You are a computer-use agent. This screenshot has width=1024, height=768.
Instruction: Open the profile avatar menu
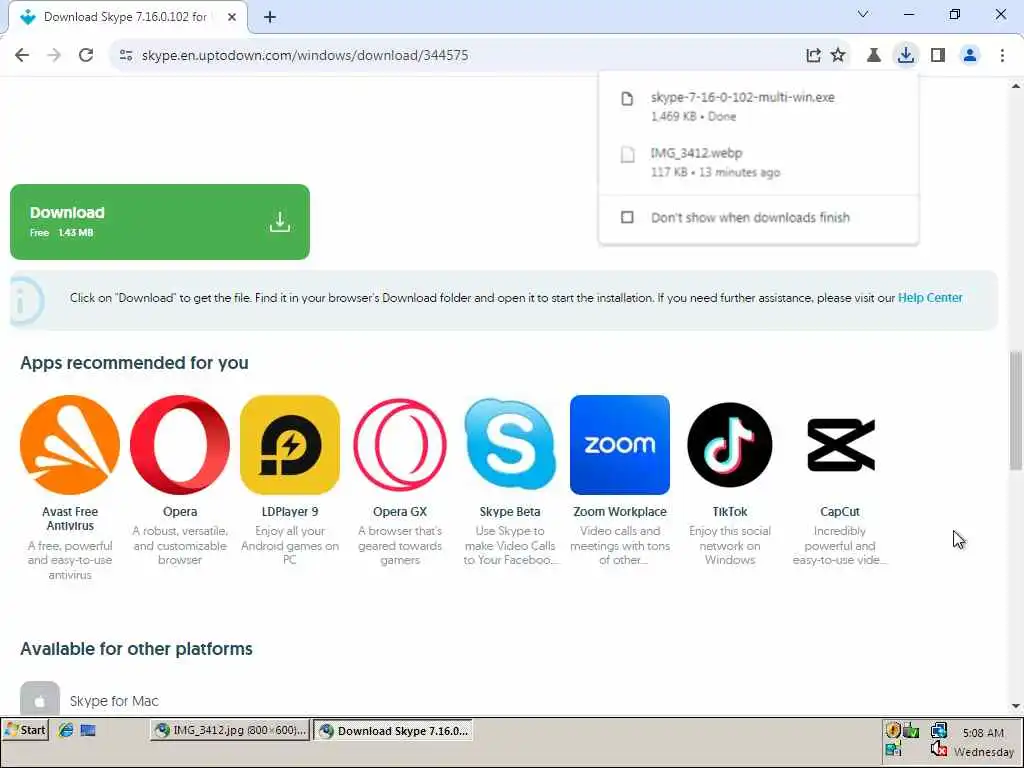click(x=970, y=56)
